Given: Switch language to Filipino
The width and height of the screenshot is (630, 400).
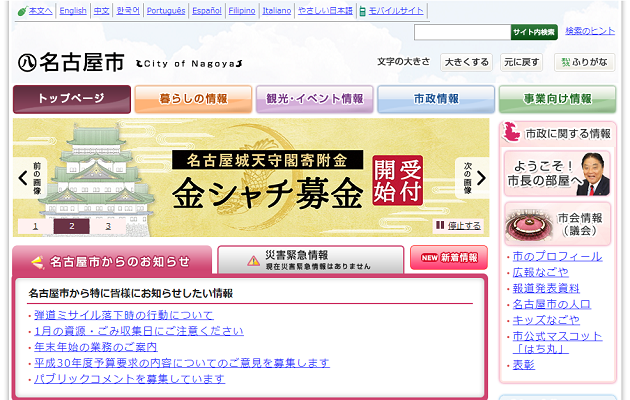Looking at the screenshot, I should click(242, 11).
